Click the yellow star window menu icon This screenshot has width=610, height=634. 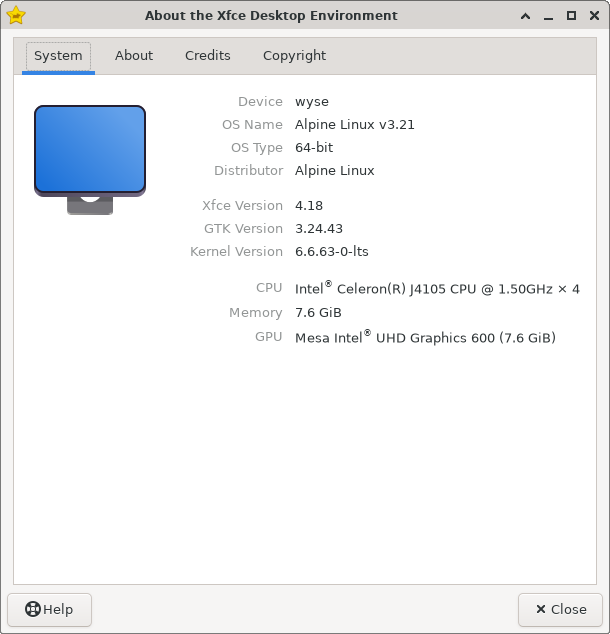16,15
